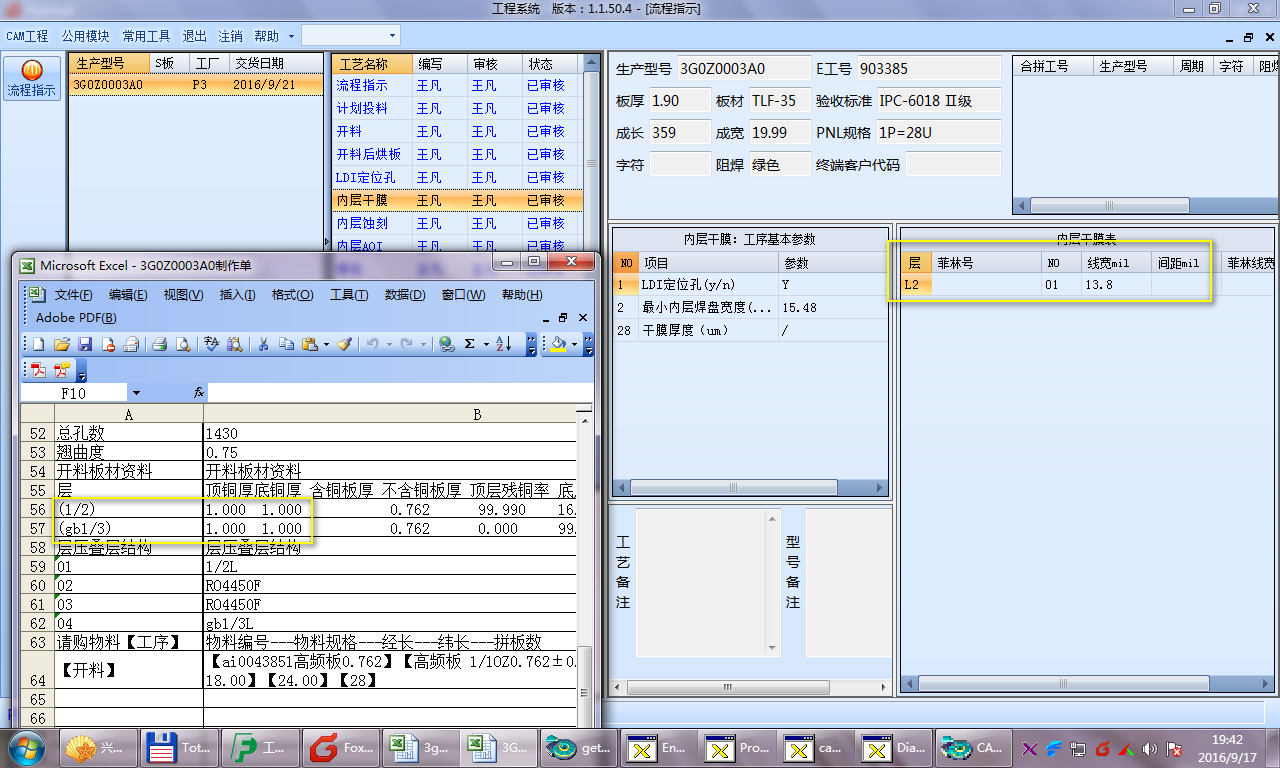Open Excel 文件(F) menu

[73, 295]
